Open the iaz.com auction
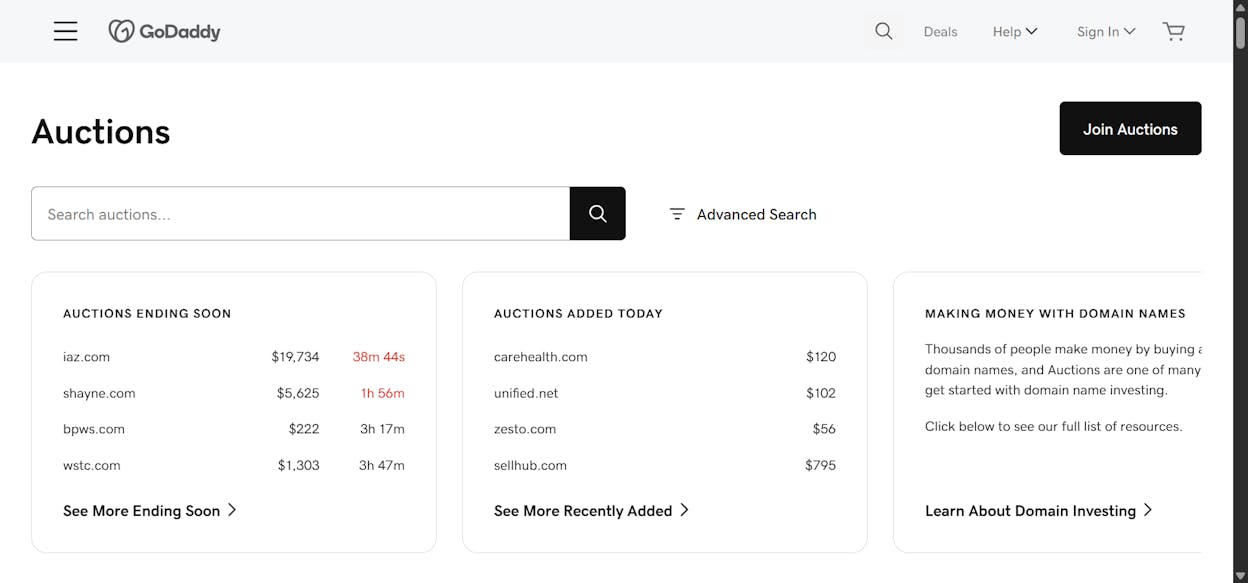 pyautogui.click(x=86, y=357)
